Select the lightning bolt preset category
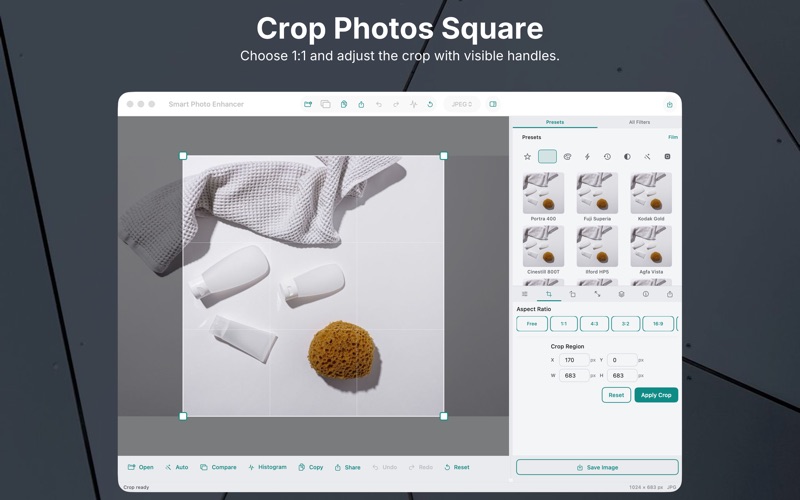Screen dimensions: 800x500 (x=587, y=157)
